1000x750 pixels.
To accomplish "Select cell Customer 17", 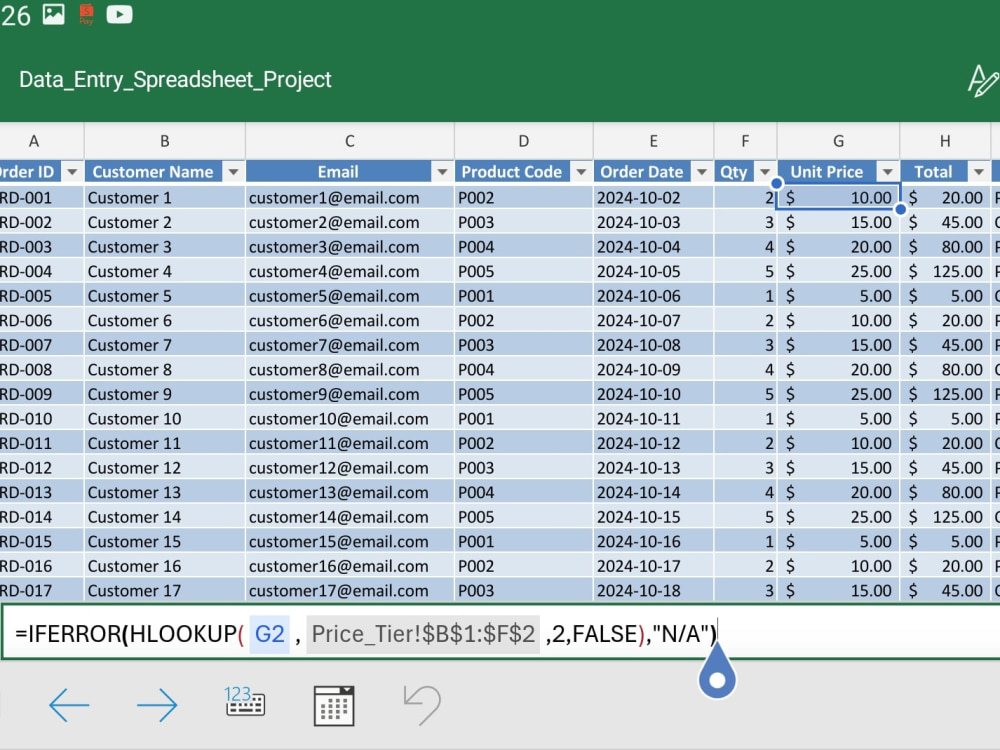I will (165, 591).
